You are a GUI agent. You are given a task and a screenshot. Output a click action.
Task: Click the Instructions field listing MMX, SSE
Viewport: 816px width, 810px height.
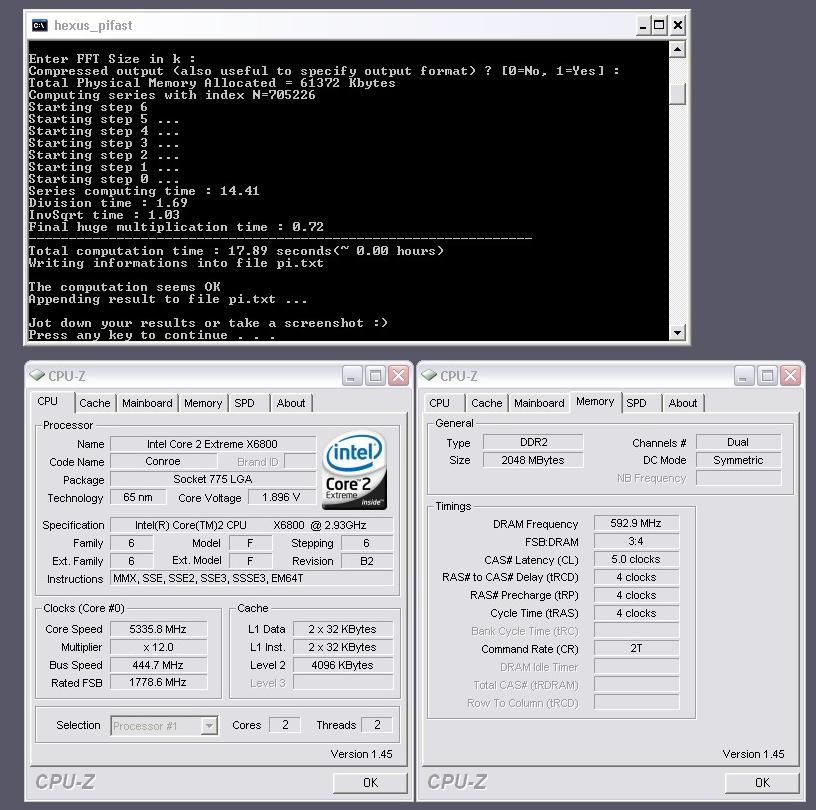251,578
